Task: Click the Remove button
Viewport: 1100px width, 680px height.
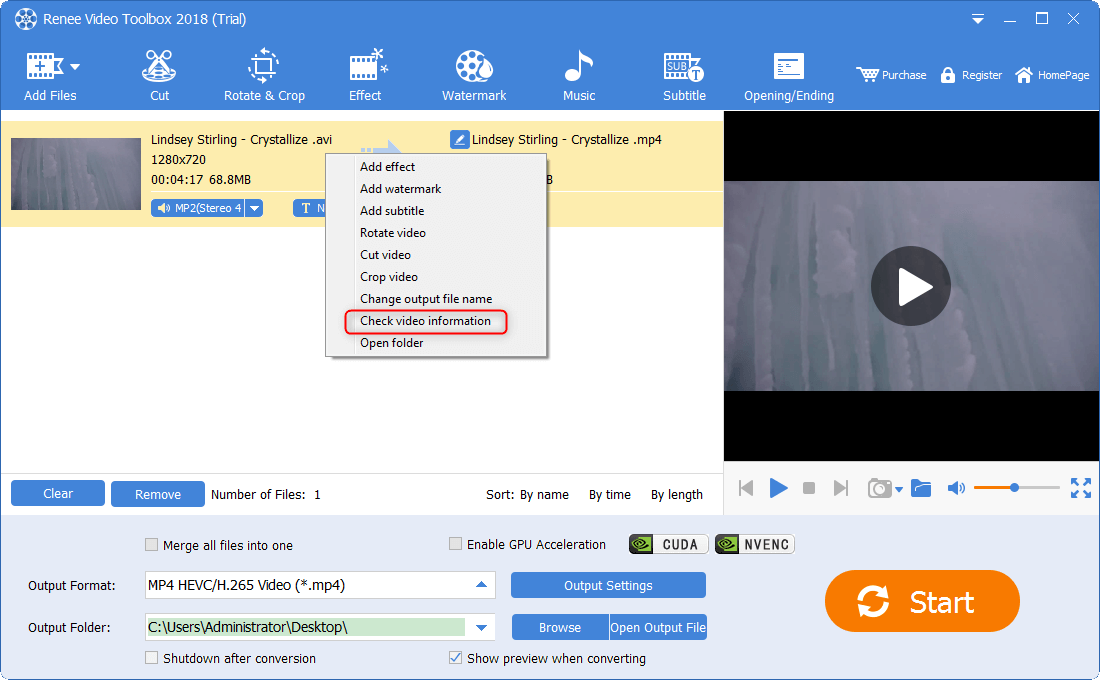Action: tap(158, 494)
